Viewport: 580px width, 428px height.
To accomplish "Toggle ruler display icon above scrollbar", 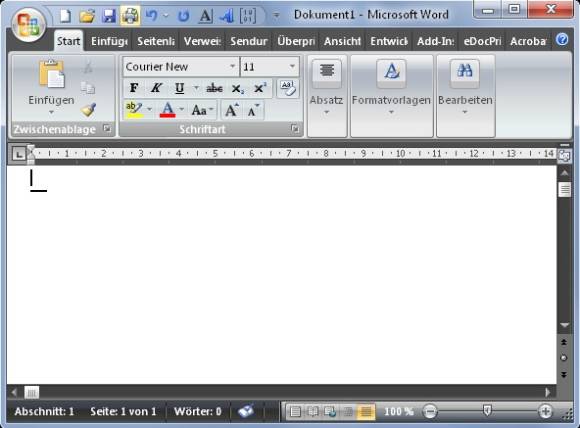I will pyautogui.click(x=564, y=156).
